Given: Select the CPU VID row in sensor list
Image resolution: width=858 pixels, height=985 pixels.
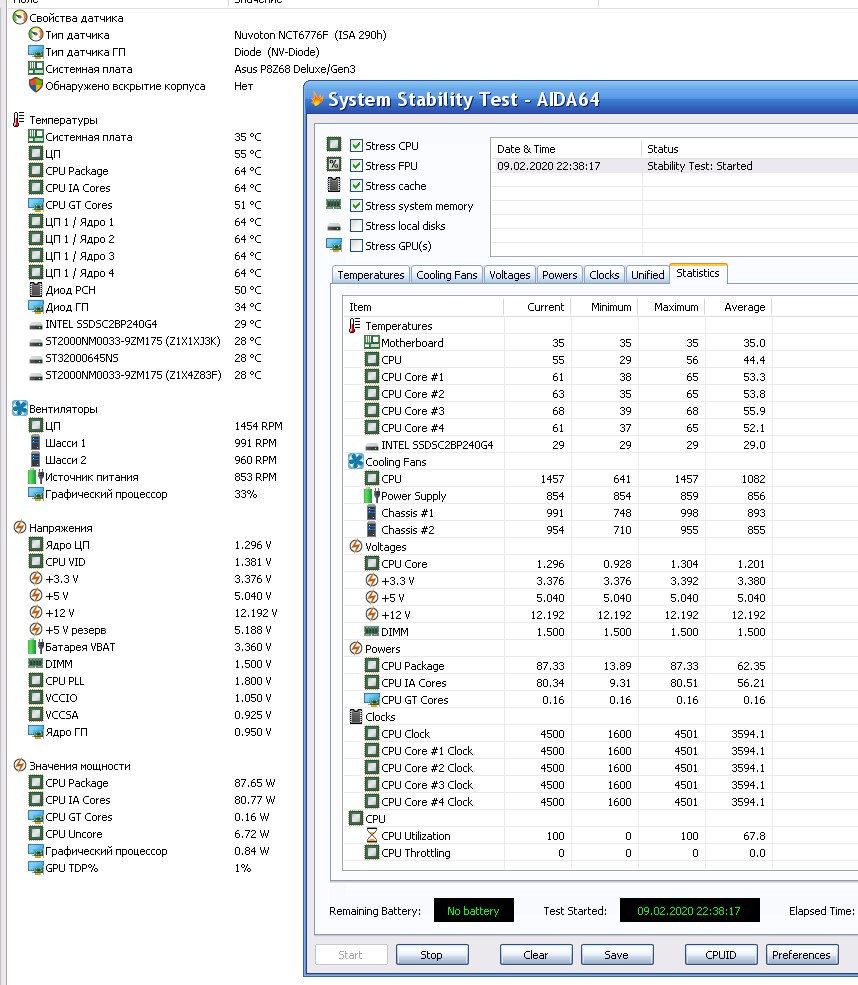Looking at the screenshot, I should coord(149,562).
